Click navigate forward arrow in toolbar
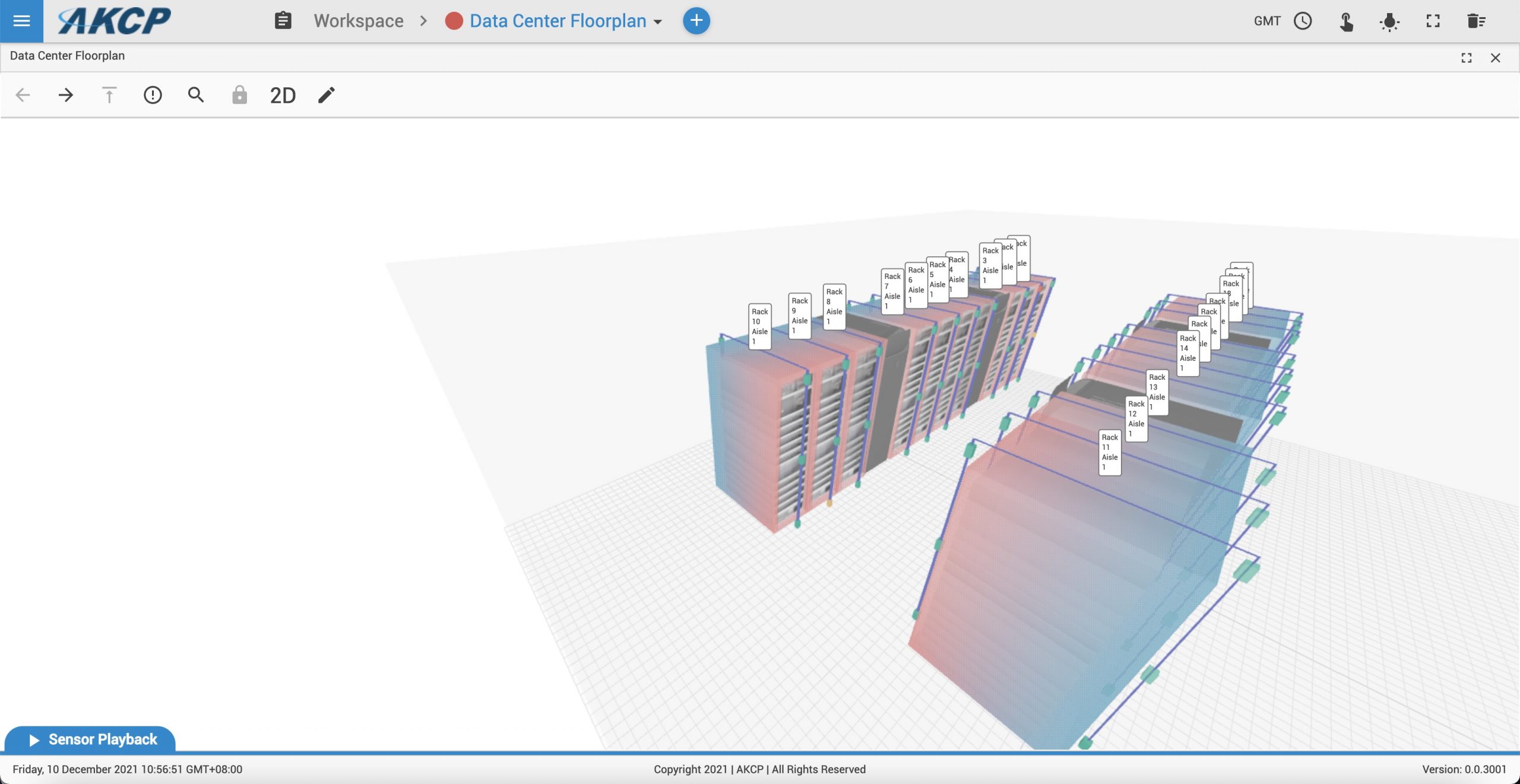Viewport: 1520px width, 784px height. point(64,95)
